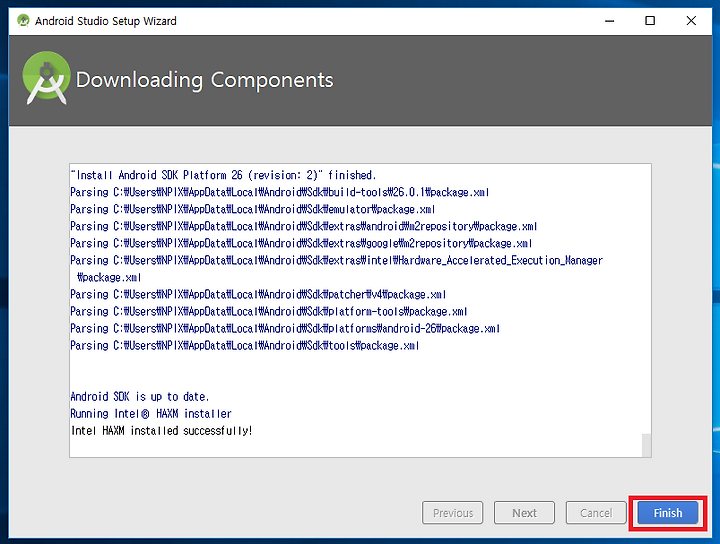720x544 pixels.
Task: Click the Android Studio title bar icon
Action: click(23, 21)
